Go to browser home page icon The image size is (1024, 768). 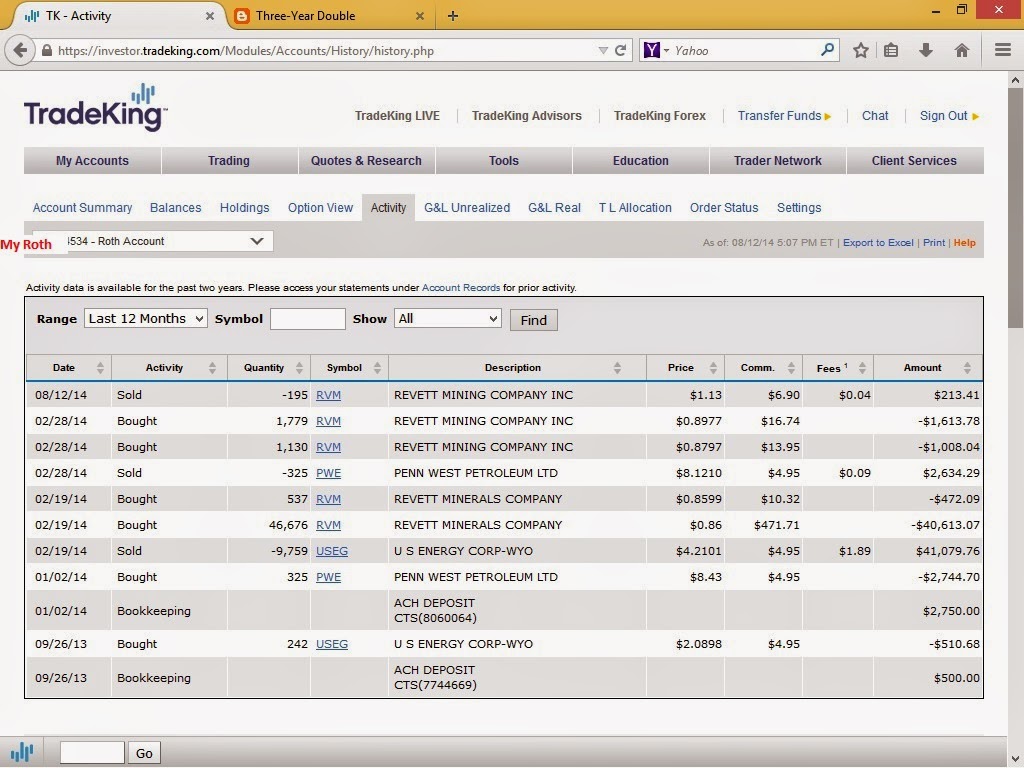click(961, 50)
